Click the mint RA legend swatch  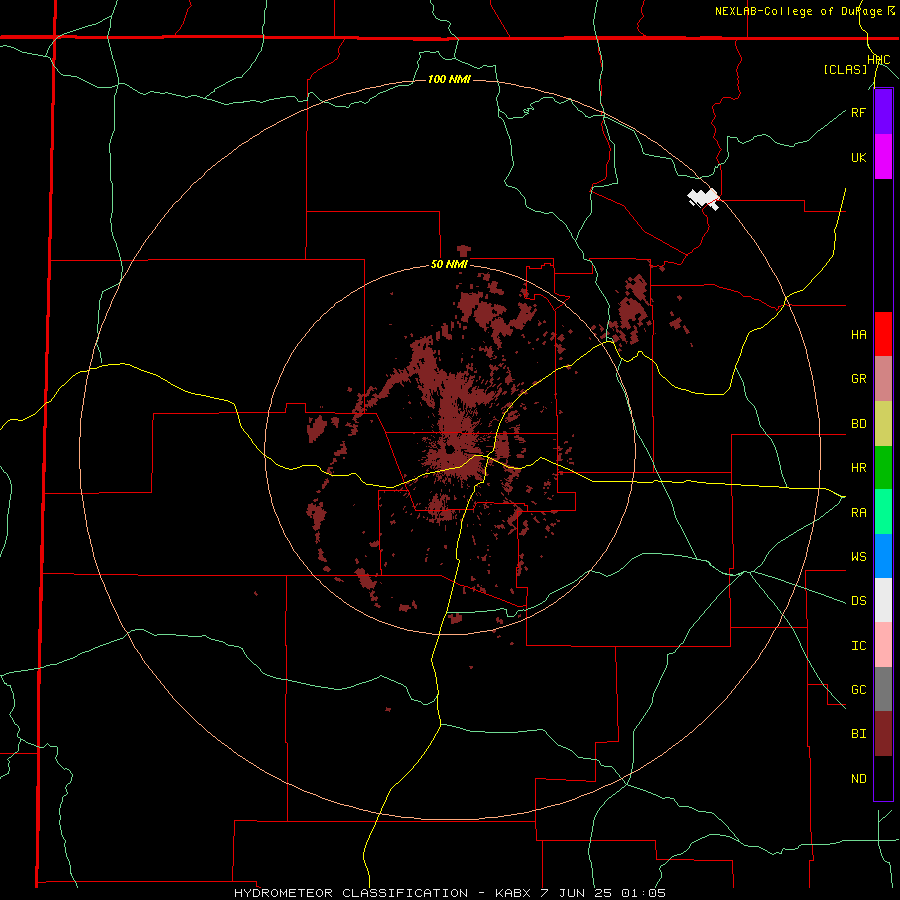[883, 512]
